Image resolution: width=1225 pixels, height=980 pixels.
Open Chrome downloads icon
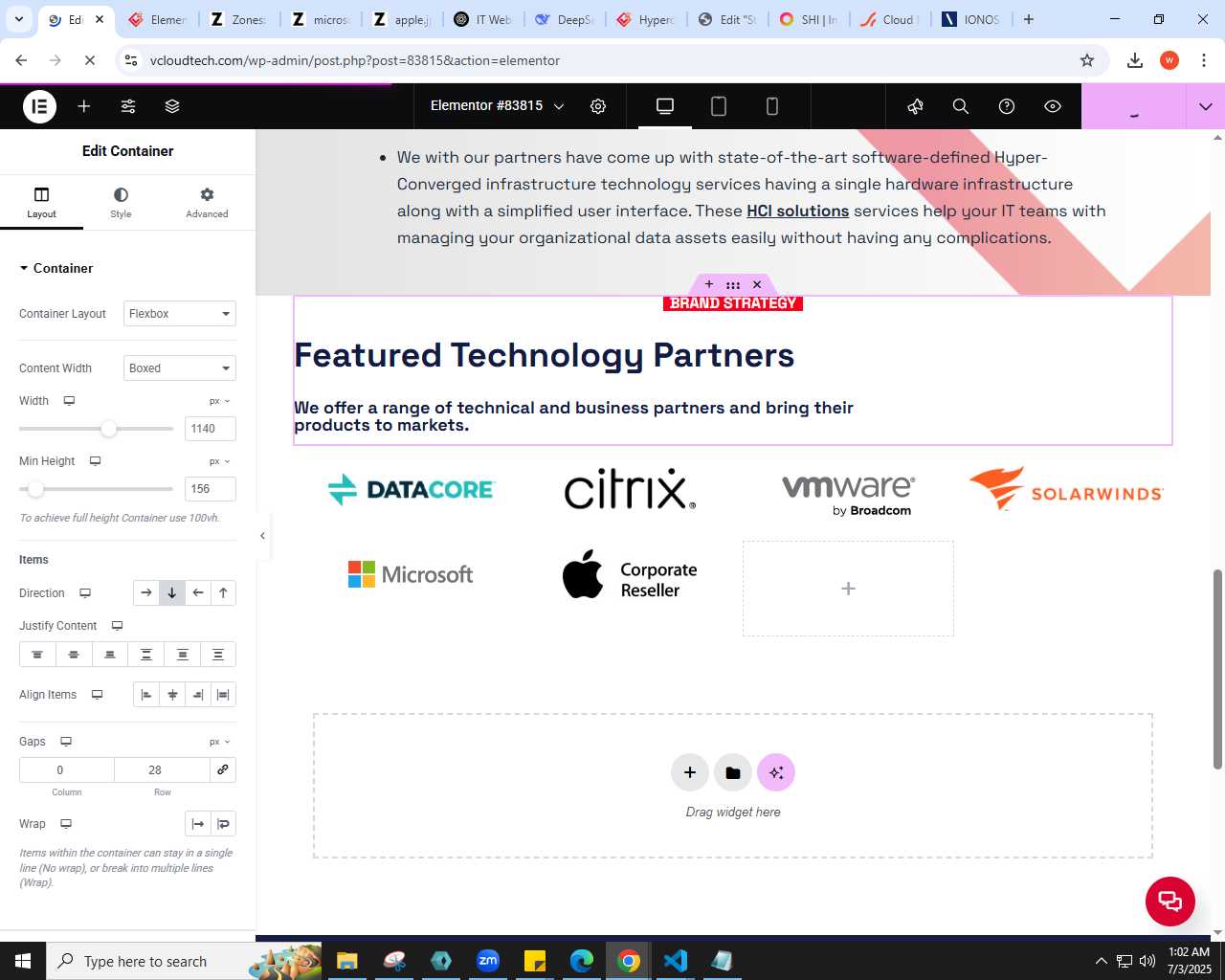pos(1135,60)
